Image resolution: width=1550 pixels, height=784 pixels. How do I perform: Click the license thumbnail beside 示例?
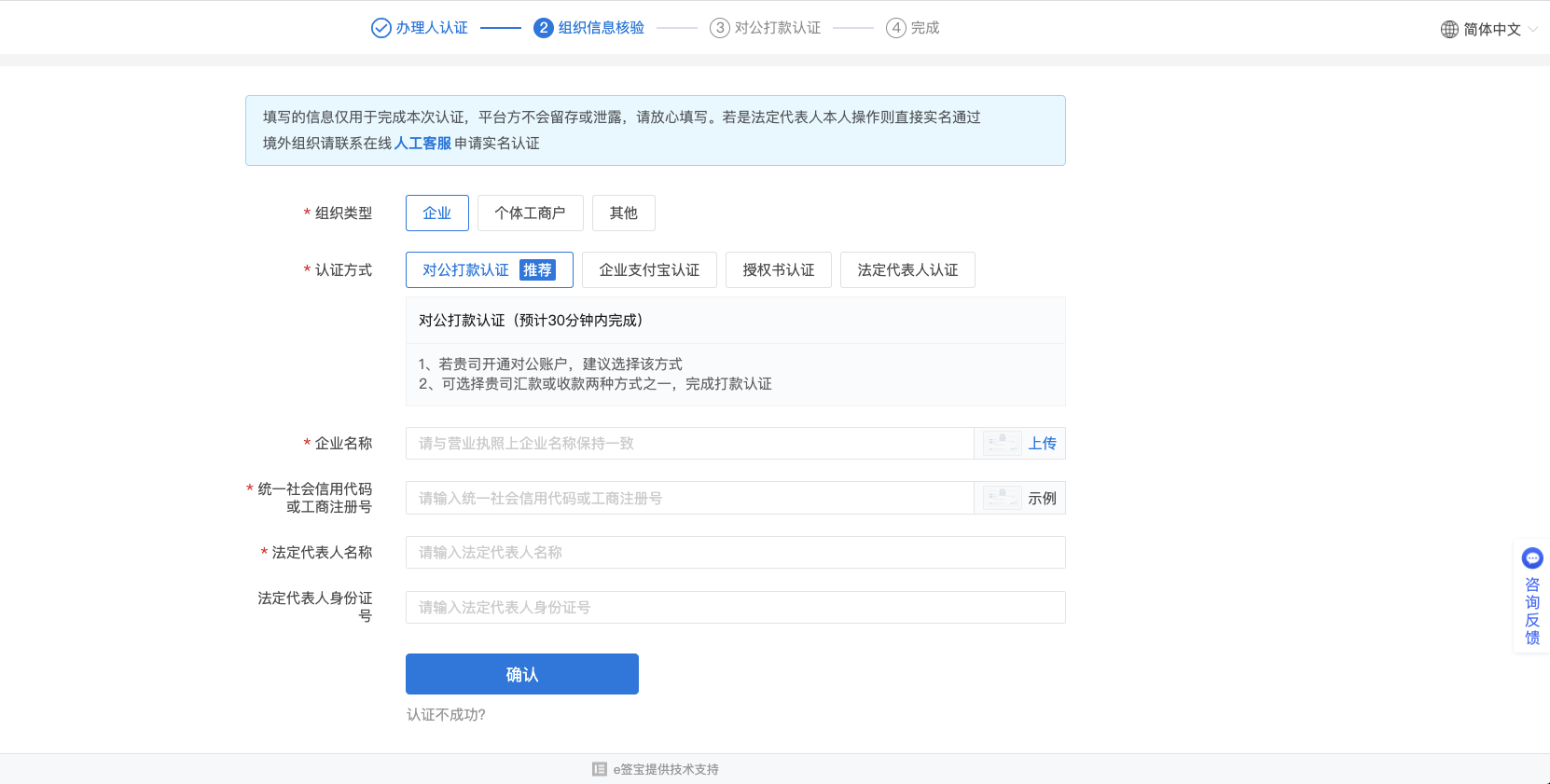pos(1003,498)
